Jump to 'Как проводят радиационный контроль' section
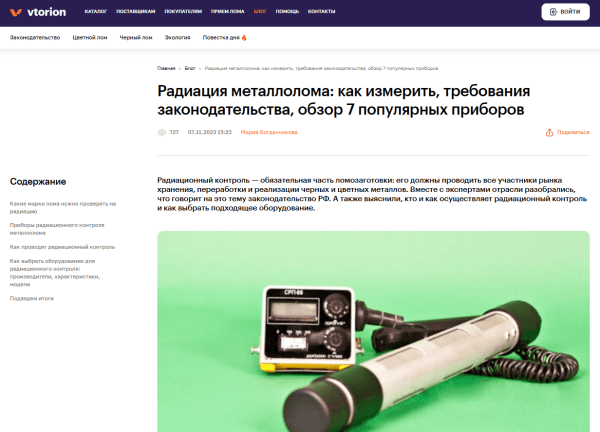The image size is (600, 432). 62,247
